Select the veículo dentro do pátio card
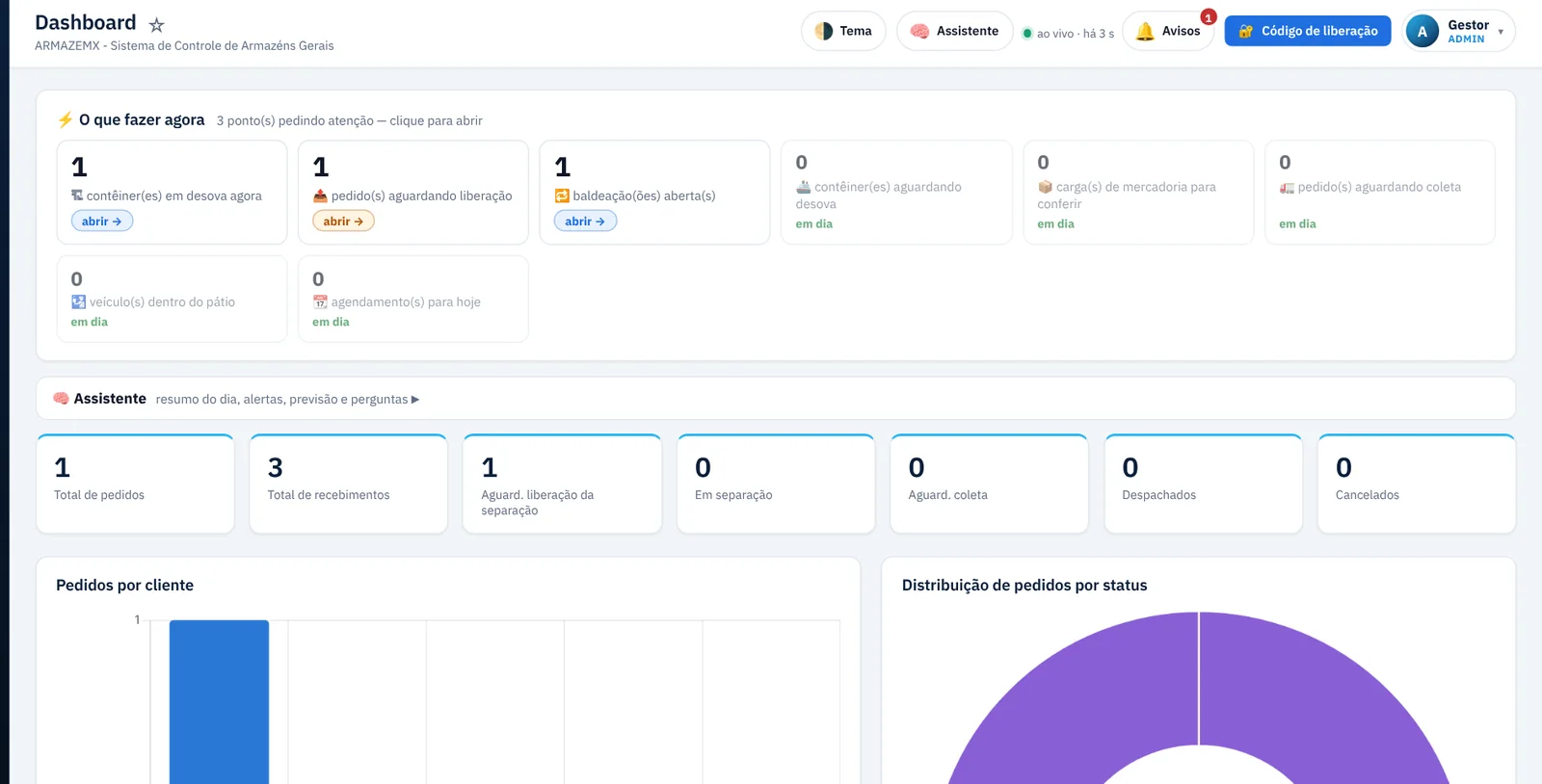The image size is (1542, 784). point(172,299)
